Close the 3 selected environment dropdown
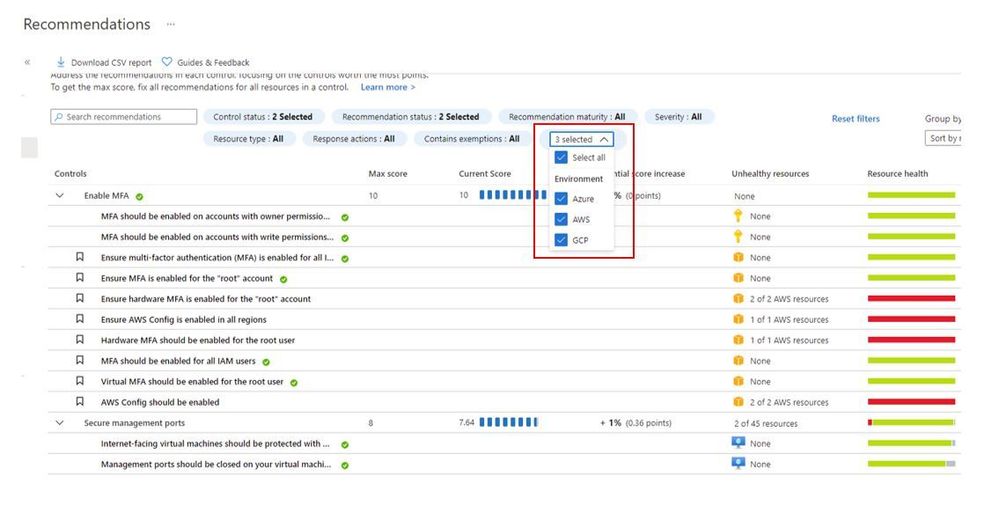999x513 pixels. pyautogui.click(x=582, y=139)
